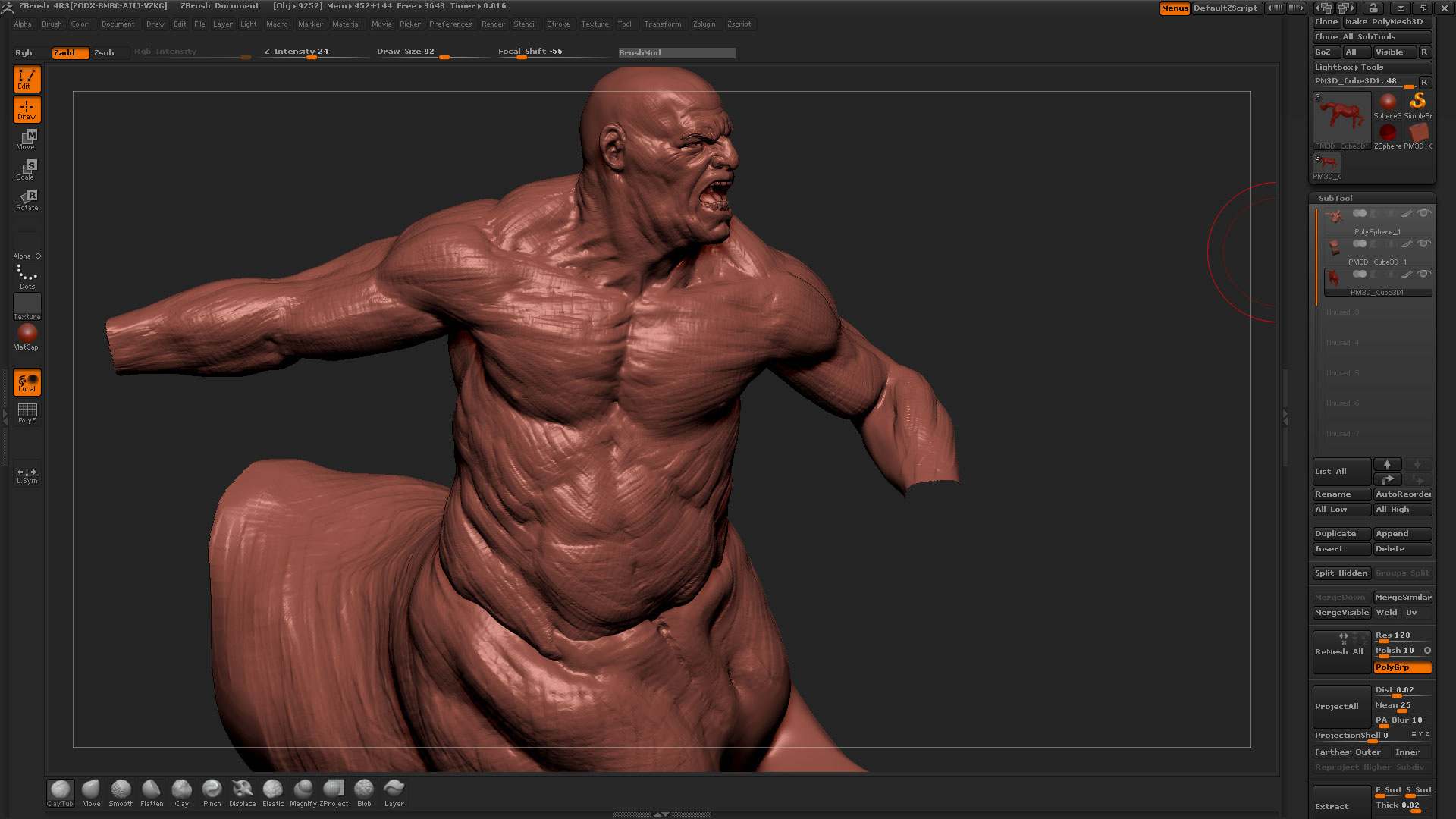Open the Zplugin menu
Screen dimensions: 1456x819
click(704, 24)
